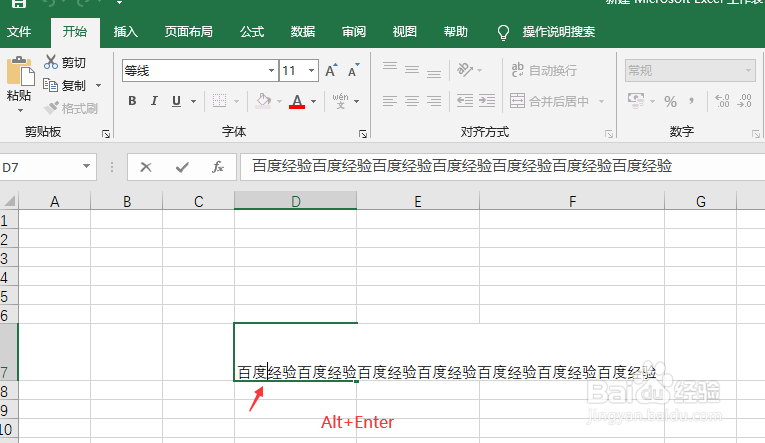The image size is (765, 443).
Task: Click accounting number format icon
Action: click(636, 101)
